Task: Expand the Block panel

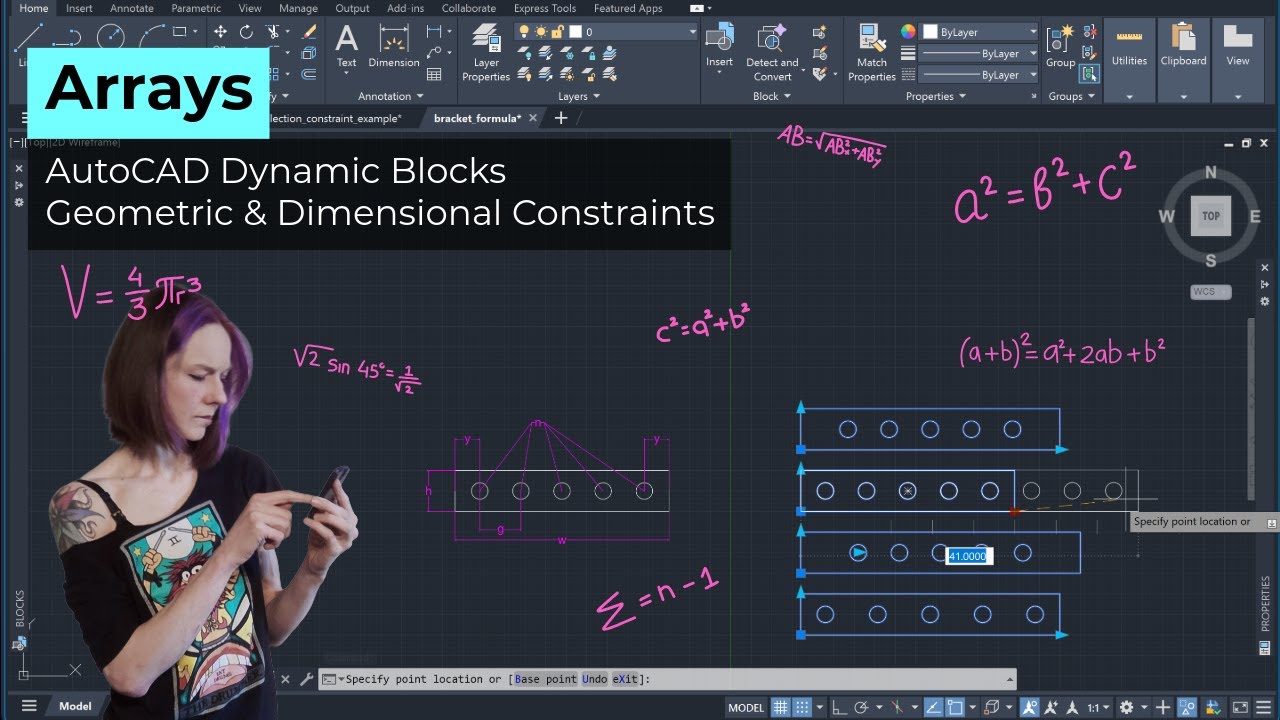Action: click(772, 96)
